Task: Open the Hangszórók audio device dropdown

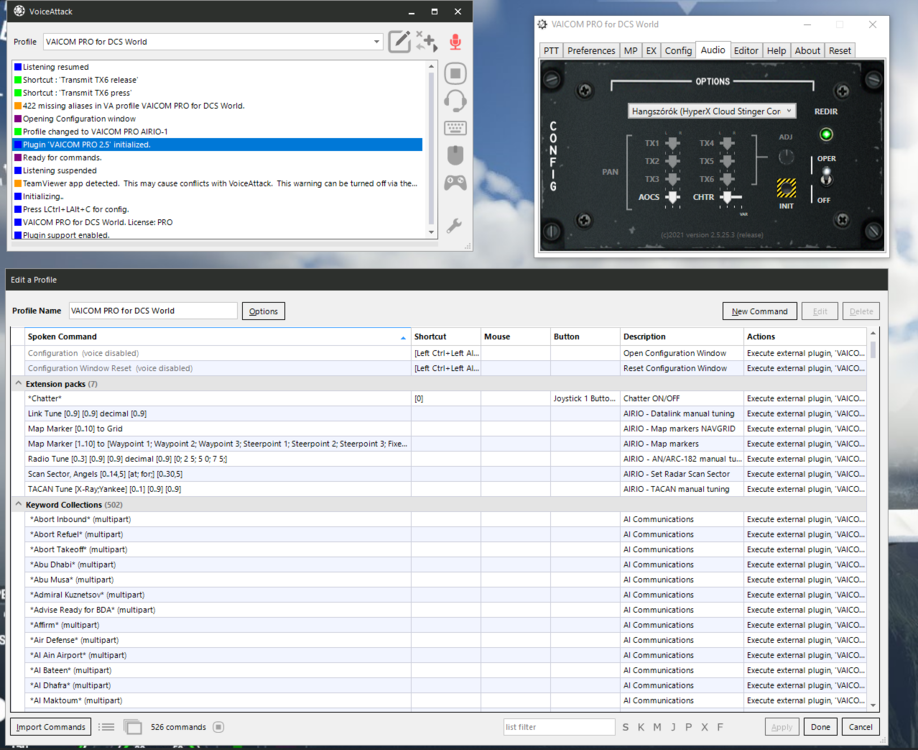Action: point(712,111)
